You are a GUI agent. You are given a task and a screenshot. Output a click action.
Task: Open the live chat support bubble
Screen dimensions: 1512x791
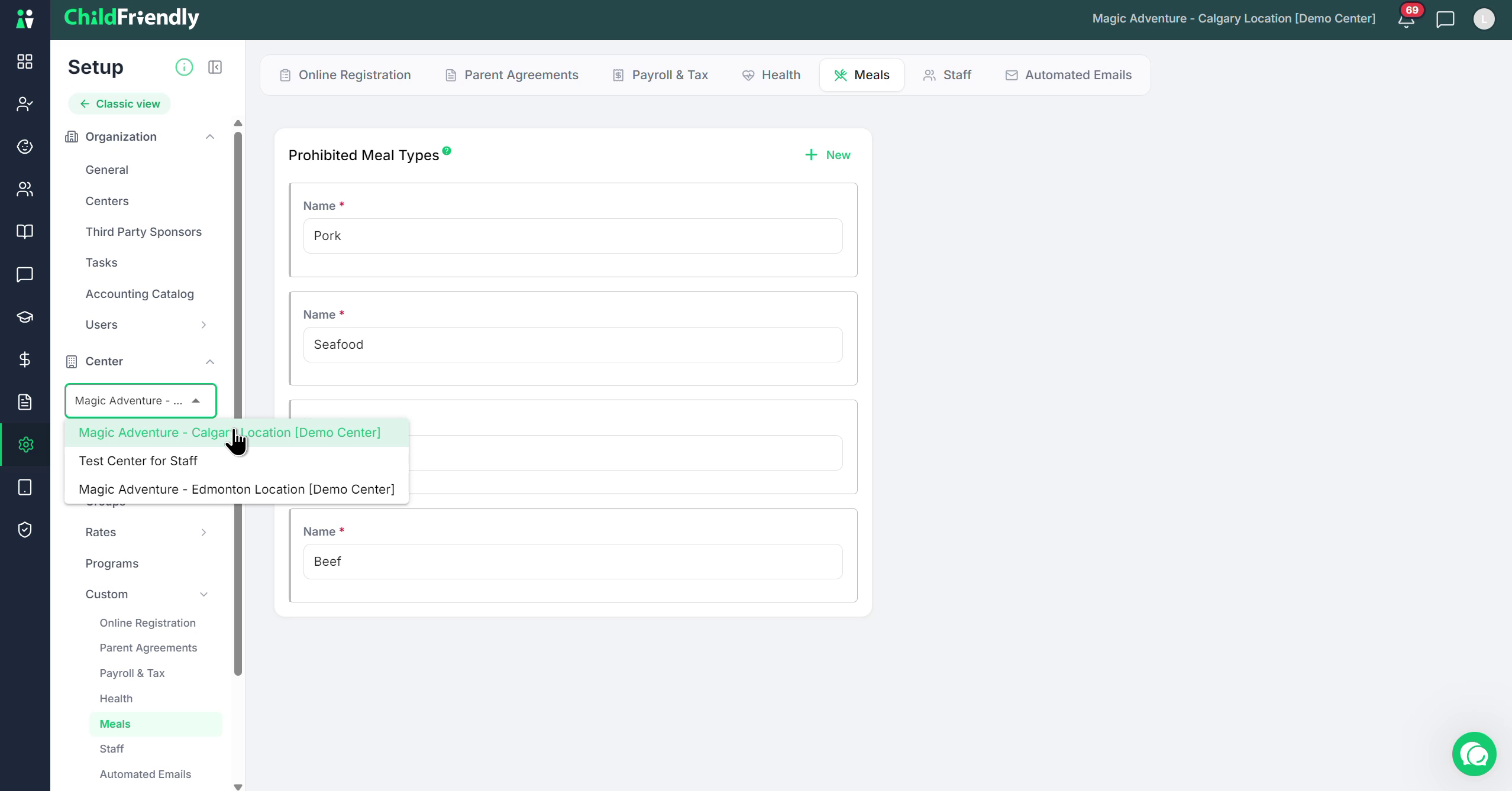[x=1474, y=754]
